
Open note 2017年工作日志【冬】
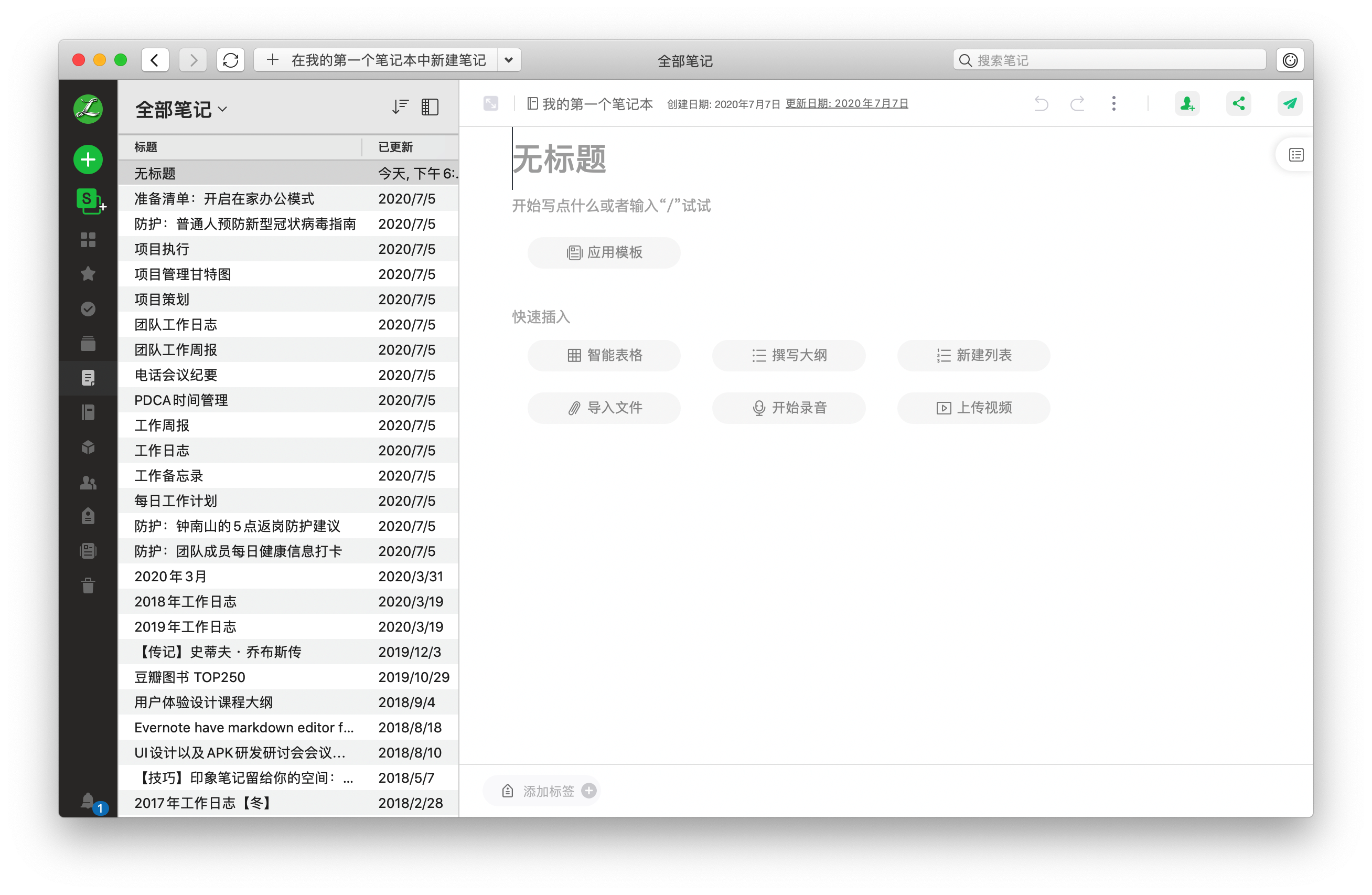click(288, 803)
